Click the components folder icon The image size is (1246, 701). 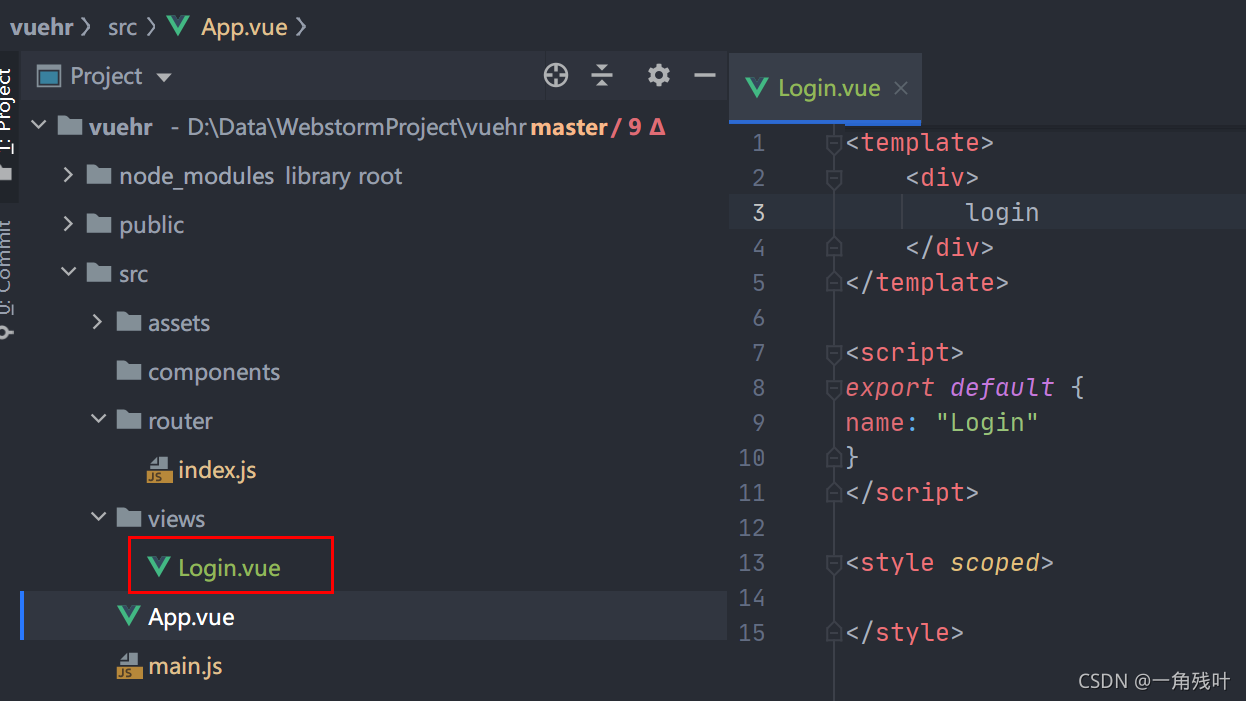[x=129, y=371]
